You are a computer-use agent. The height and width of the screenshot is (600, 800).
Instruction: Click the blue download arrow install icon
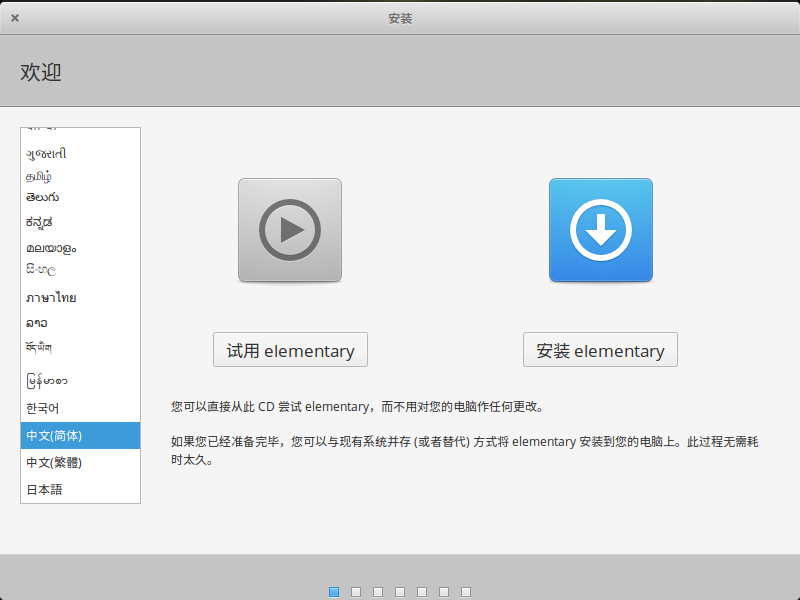click(600, 230)
